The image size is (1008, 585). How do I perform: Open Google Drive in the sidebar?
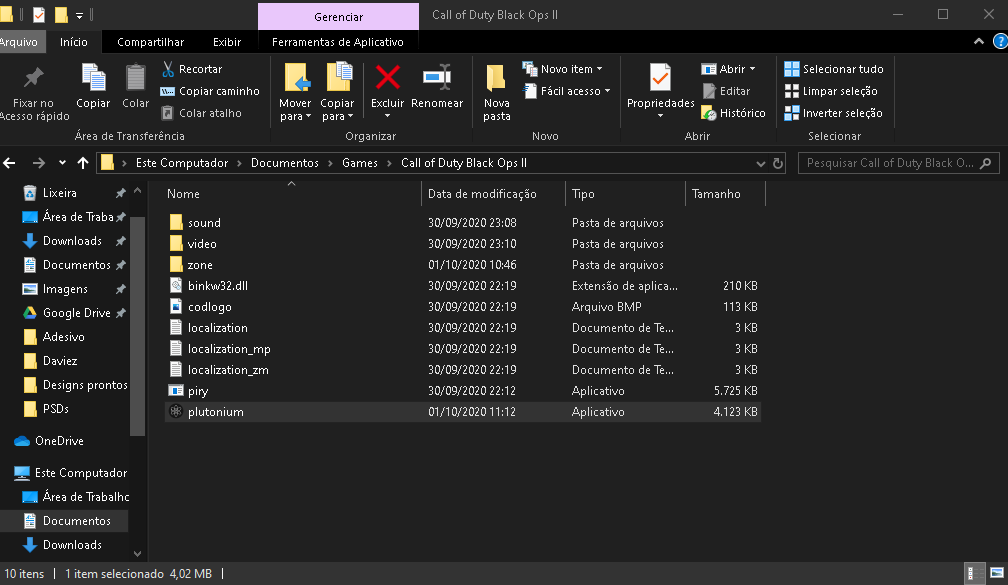pyautogui.click(x=76, y=313)
